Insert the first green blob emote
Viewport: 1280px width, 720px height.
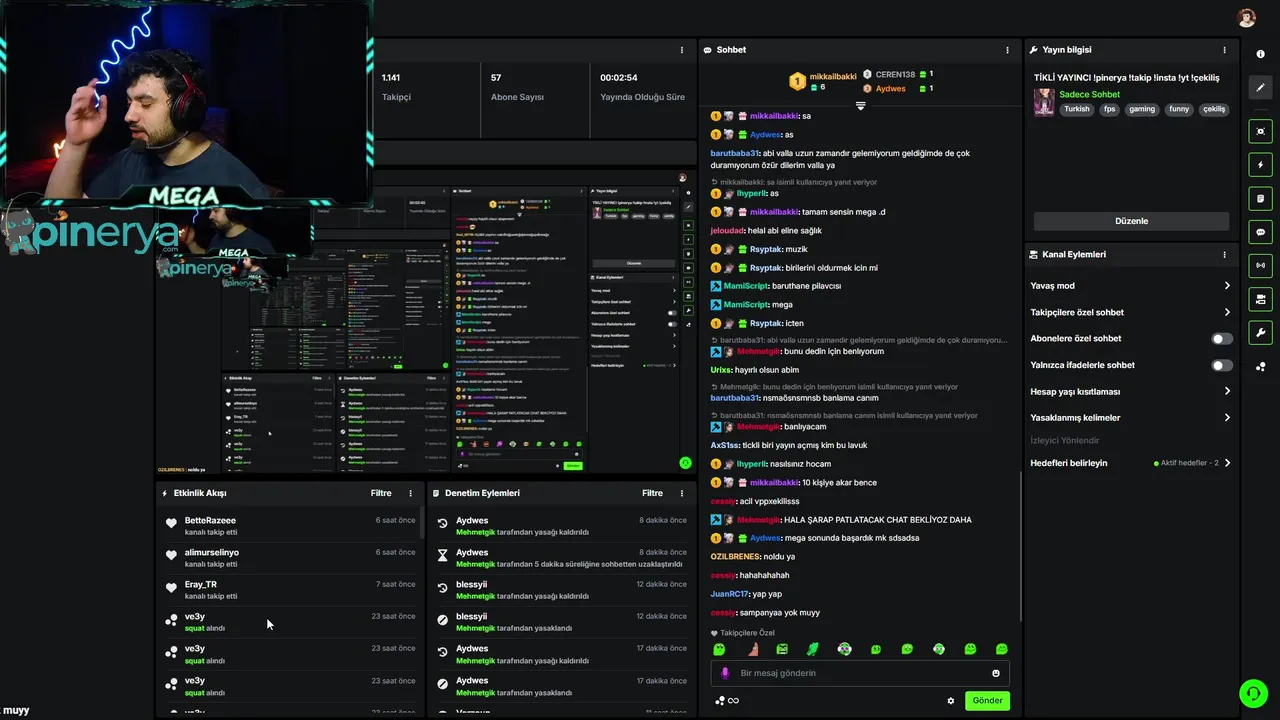click(x=719, y=649)
